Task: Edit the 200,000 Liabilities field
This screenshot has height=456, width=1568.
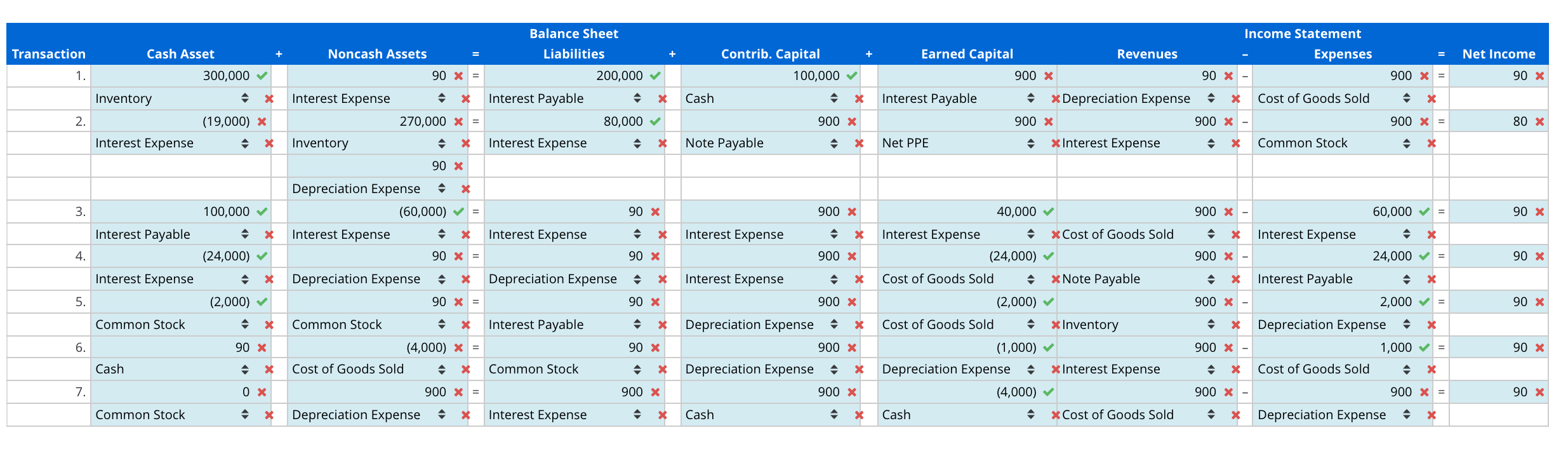Action: pos(566,76)
